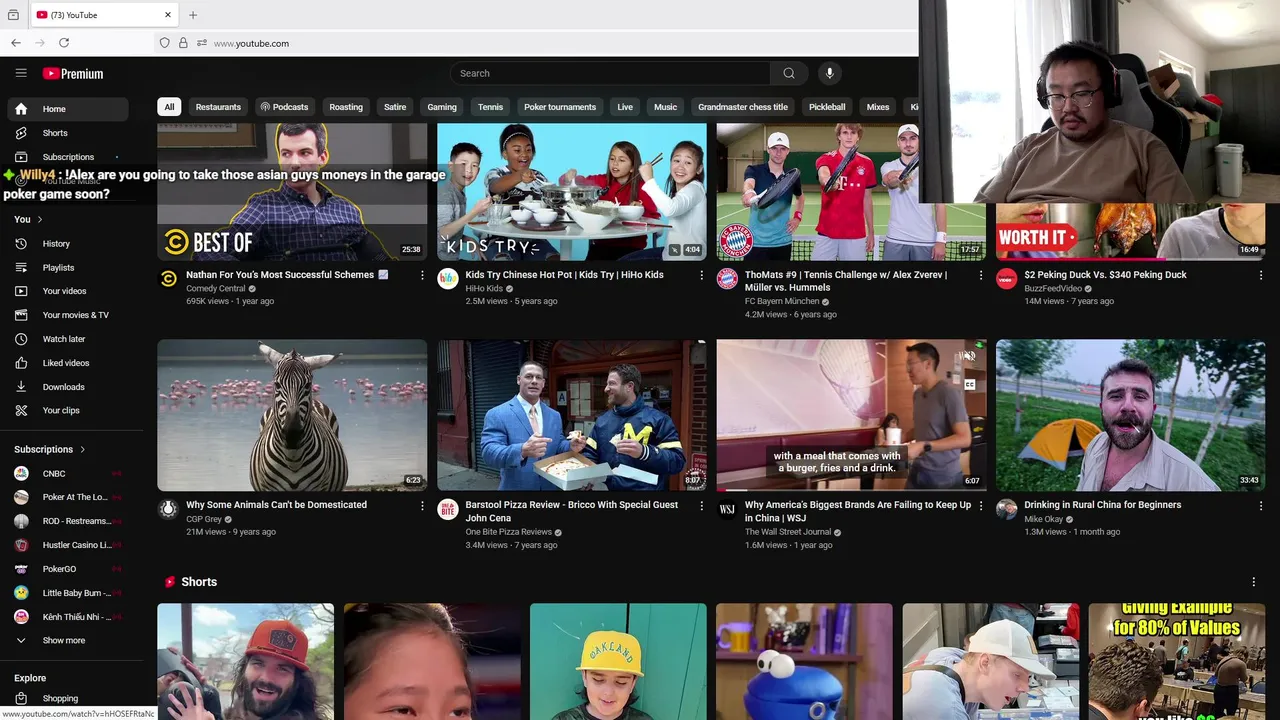This screenshot has height=720, width=1280.
Task: Open options for Animals Domesticated video
Action: click(422, 506)
